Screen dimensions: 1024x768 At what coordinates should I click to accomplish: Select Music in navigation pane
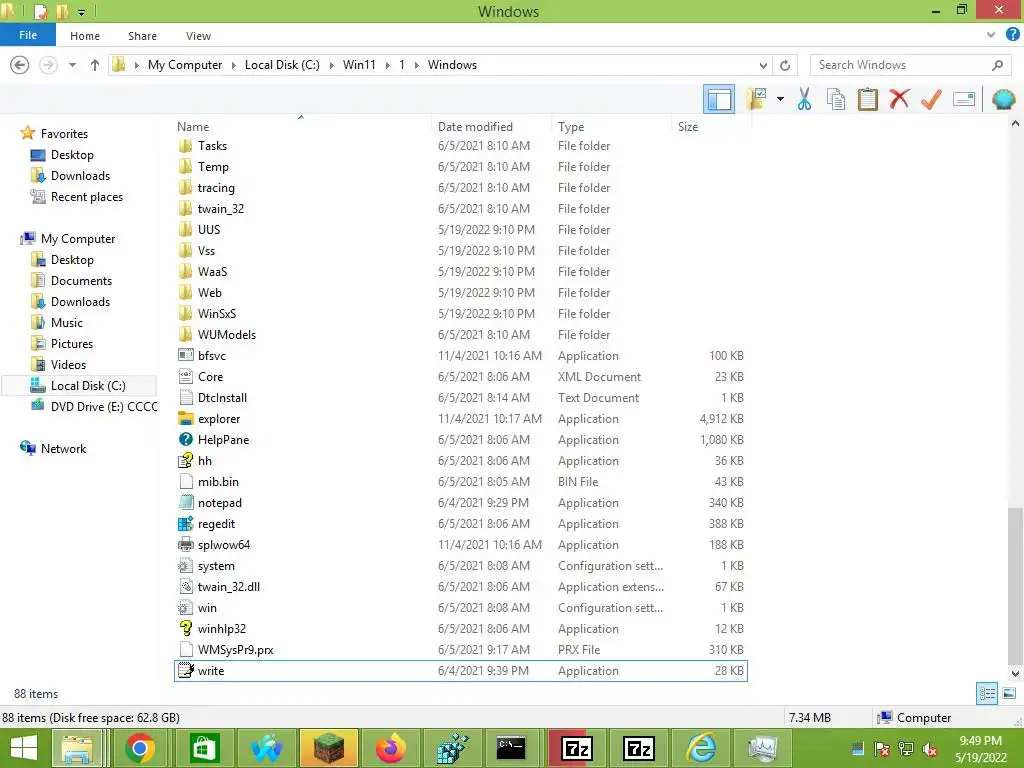[67, 323]
